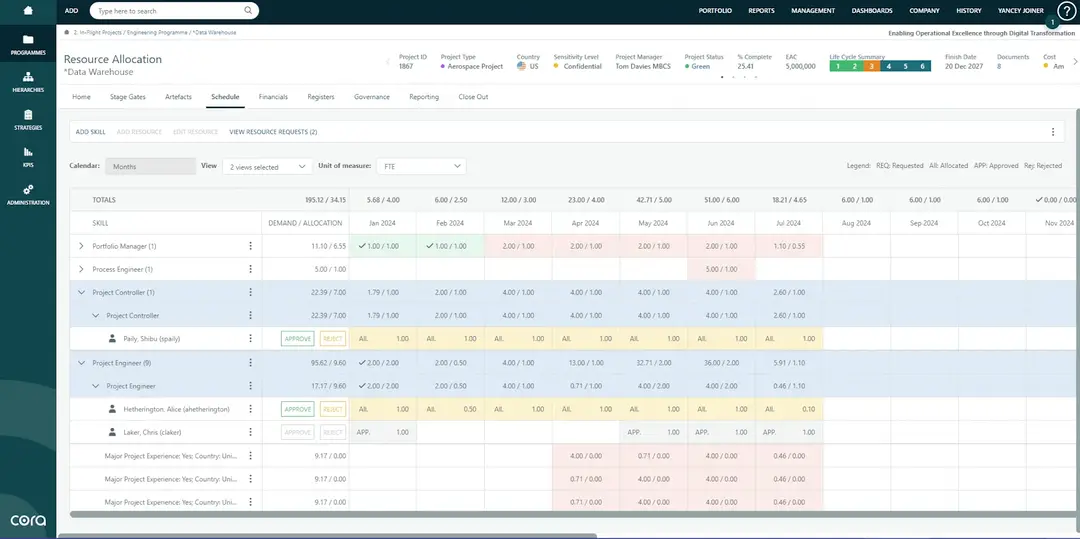1080x539 pixels.
Task: Expand the Portfolio Manager skill row
Action: click(x=82, y=246)
